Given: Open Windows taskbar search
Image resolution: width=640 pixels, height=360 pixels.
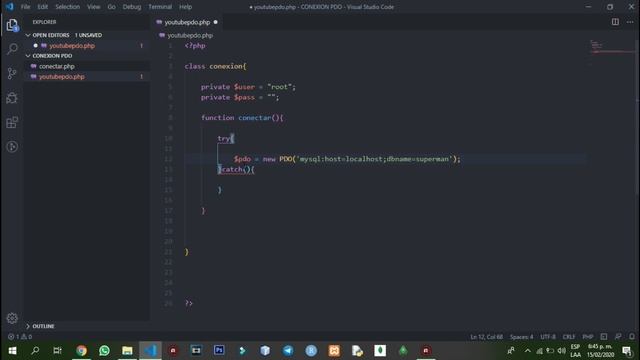Looking at the screenshot, I should tap(35, 351).
